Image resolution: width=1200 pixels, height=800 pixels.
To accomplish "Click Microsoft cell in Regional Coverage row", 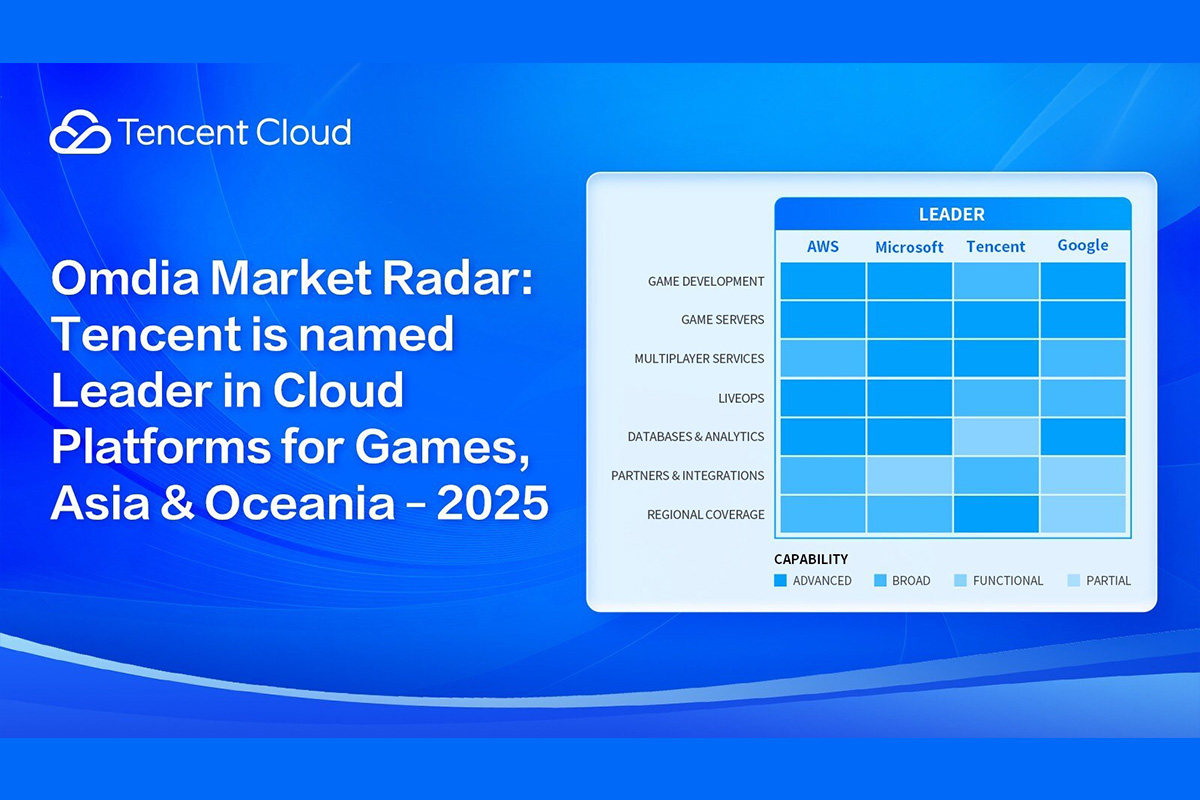I will (910, 515).
